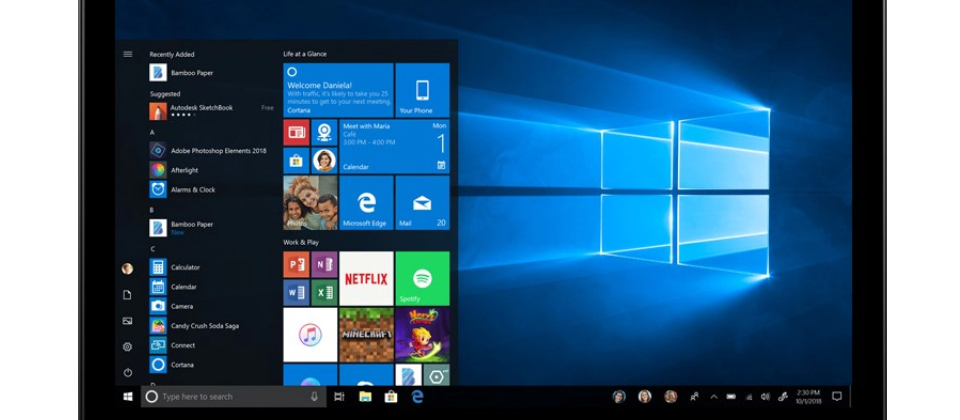The image size is (960, 420).
Task: Open the network icon in the tray
Action: 748,397
